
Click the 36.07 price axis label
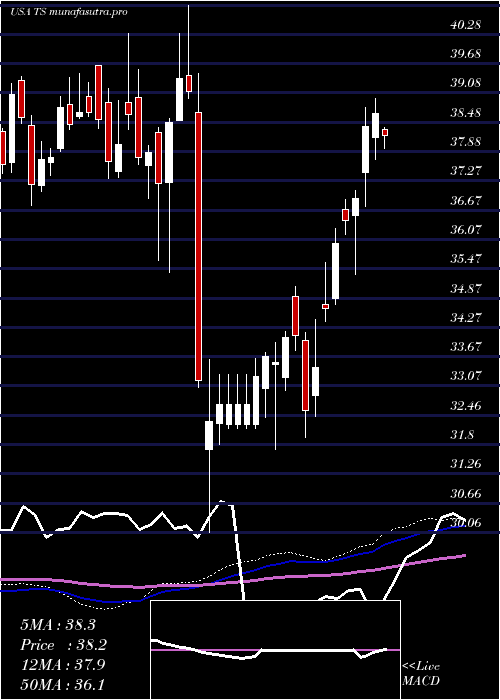466,230
